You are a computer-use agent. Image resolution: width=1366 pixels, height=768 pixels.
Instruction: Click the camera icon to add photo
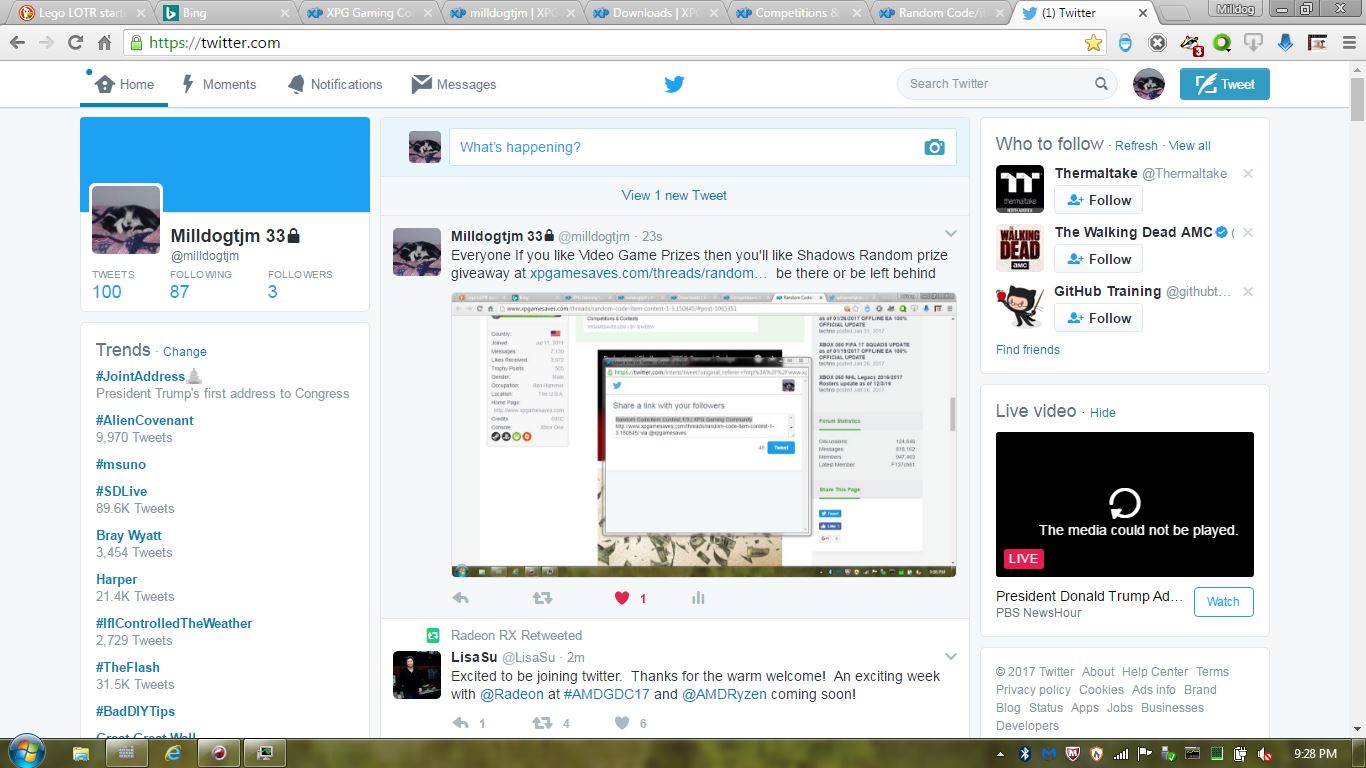click(934, 147)
